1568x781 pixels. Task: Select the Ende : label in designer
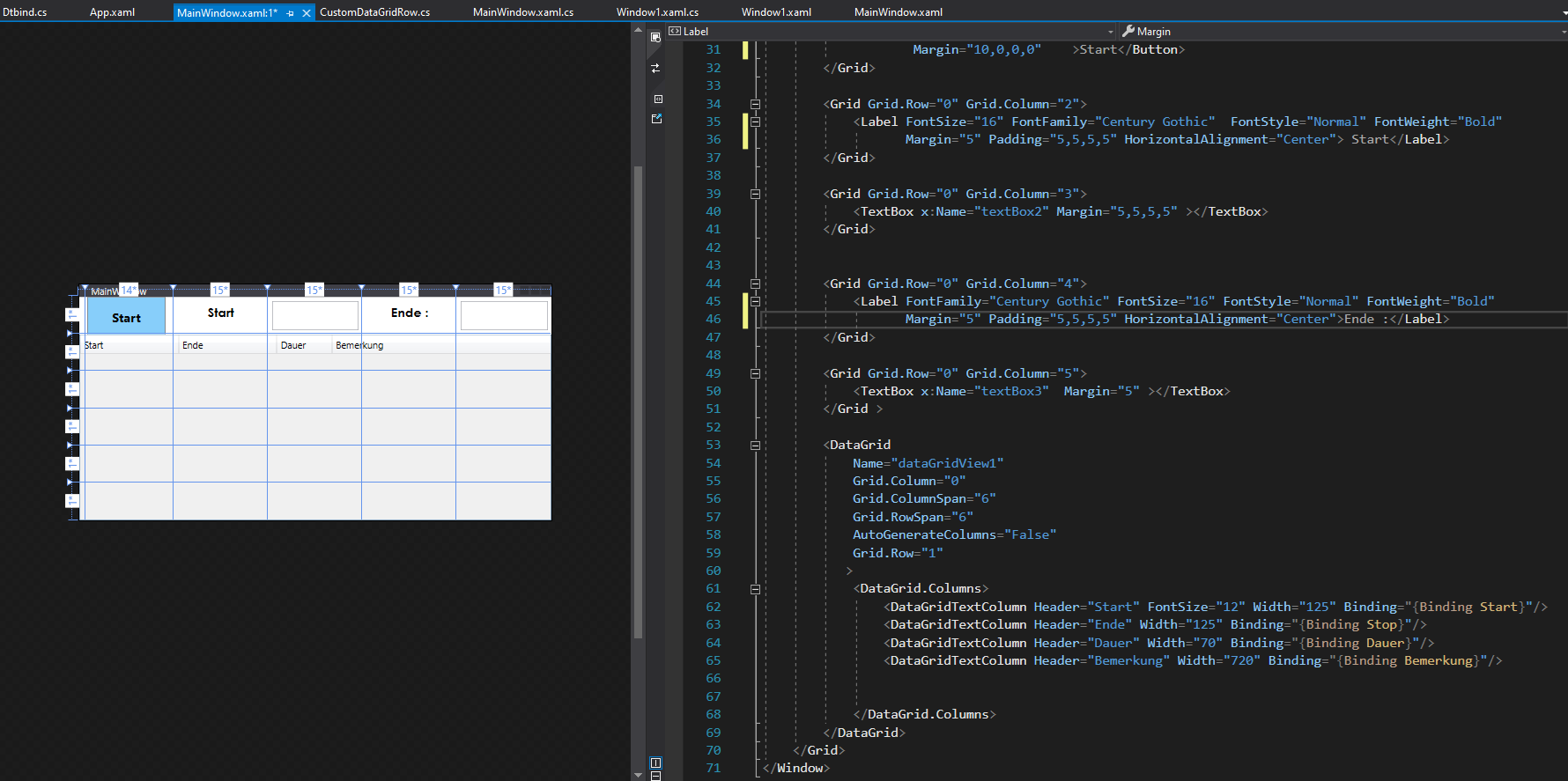(409, 313)
